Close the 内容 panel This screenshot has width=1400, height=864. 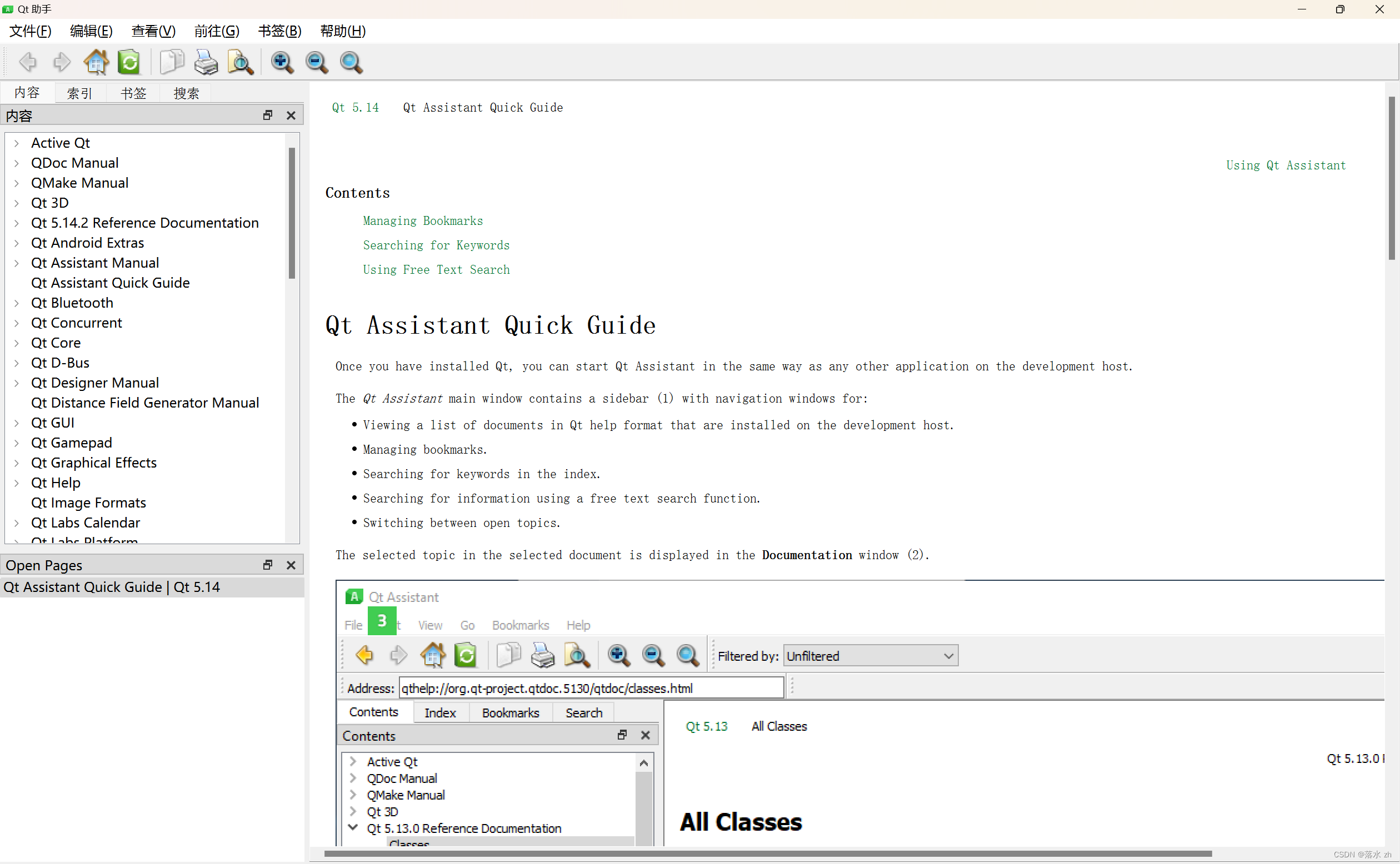[291, 115]
